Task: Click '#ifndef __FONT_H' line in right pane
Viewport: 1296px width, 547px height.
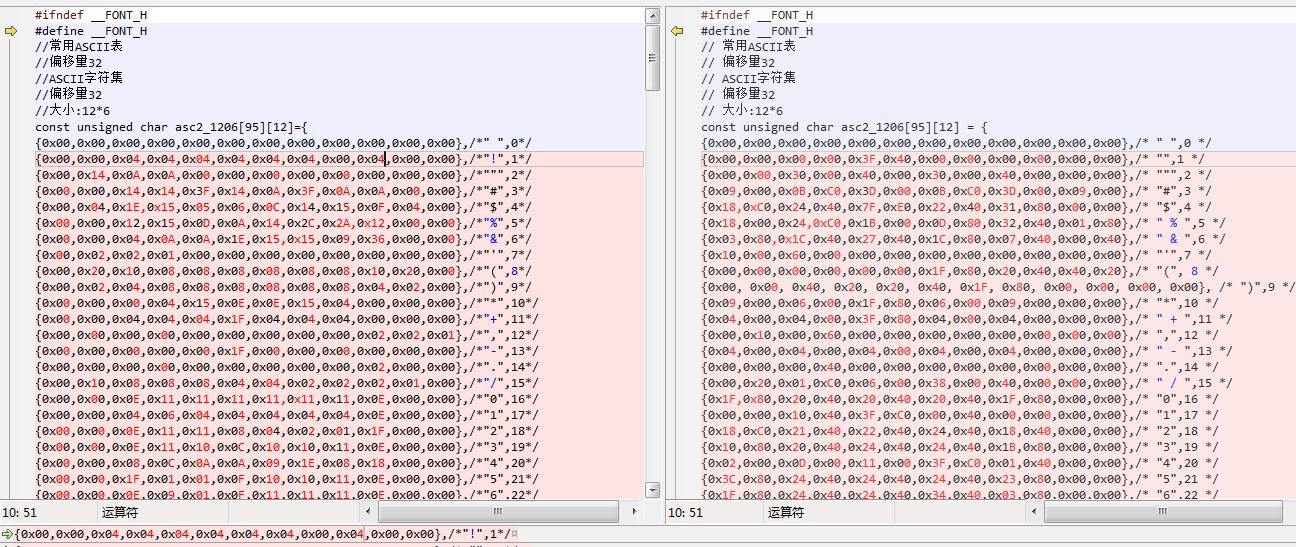Action: tap(757, 15)
